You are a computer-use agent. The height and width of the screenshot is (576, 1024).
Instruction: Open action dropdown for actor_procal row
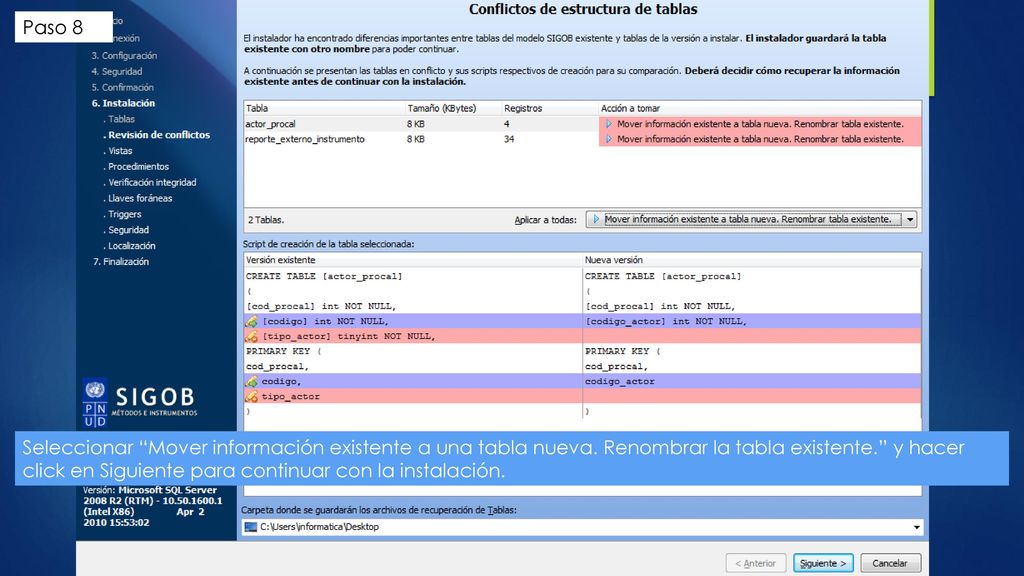760,124
